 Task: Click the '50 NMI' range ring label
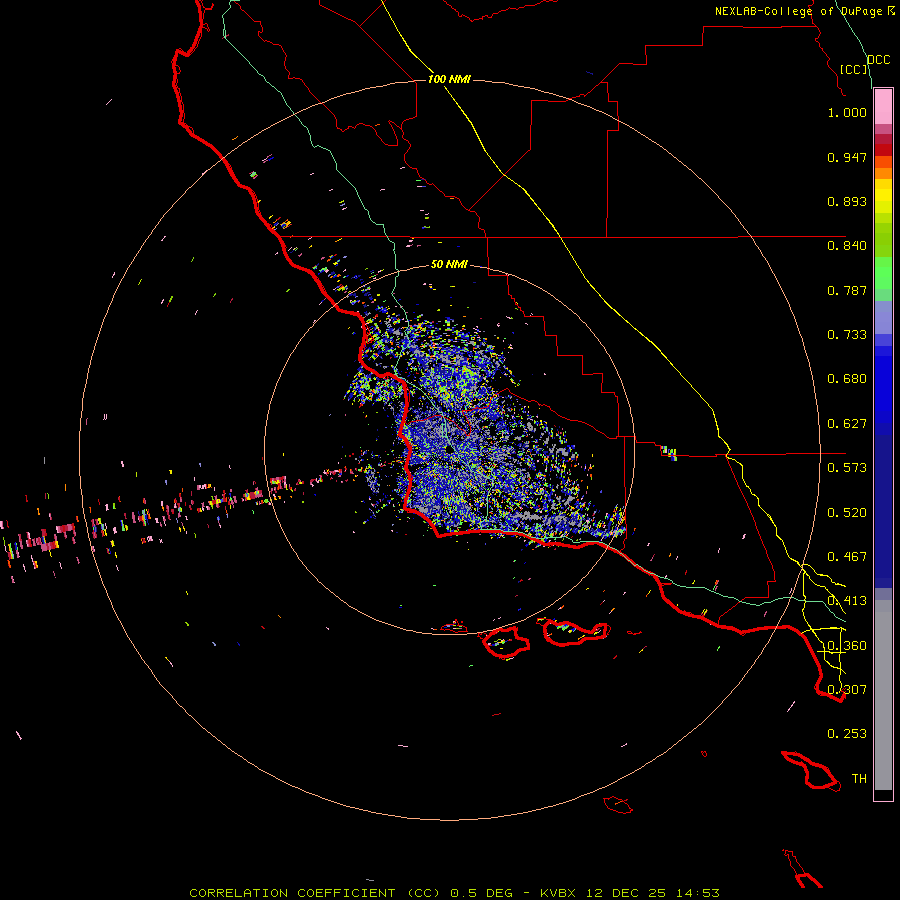(449, 264)
